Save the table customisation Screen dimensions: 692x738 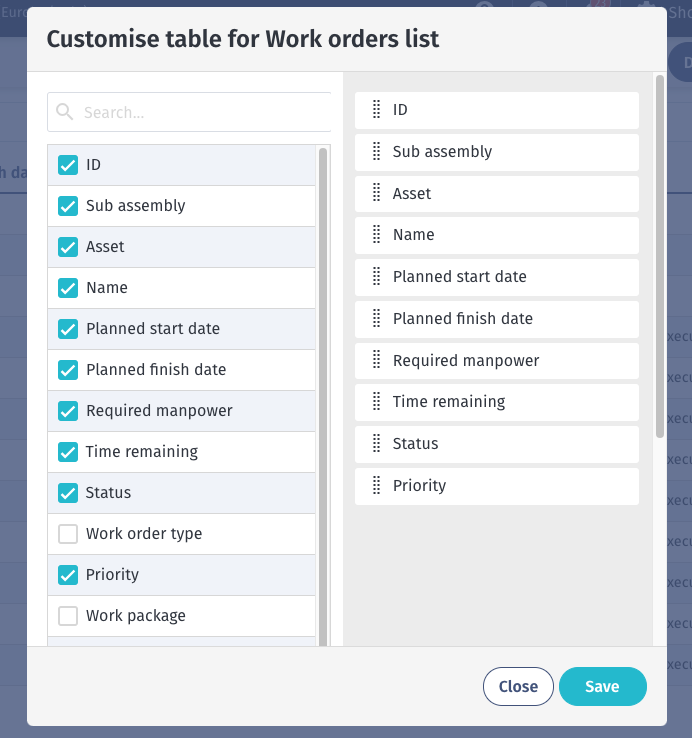603,686
